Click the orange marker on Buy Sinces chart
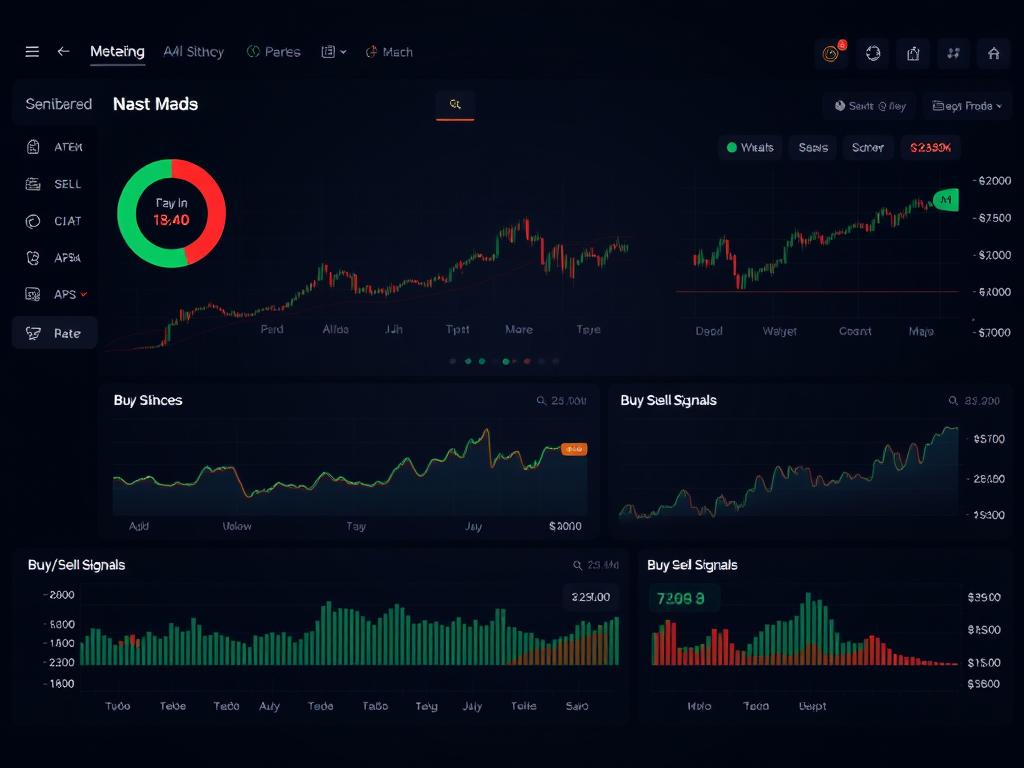Image resolution: width=1024 pixels, height=768 pixels. coord(574,450)
